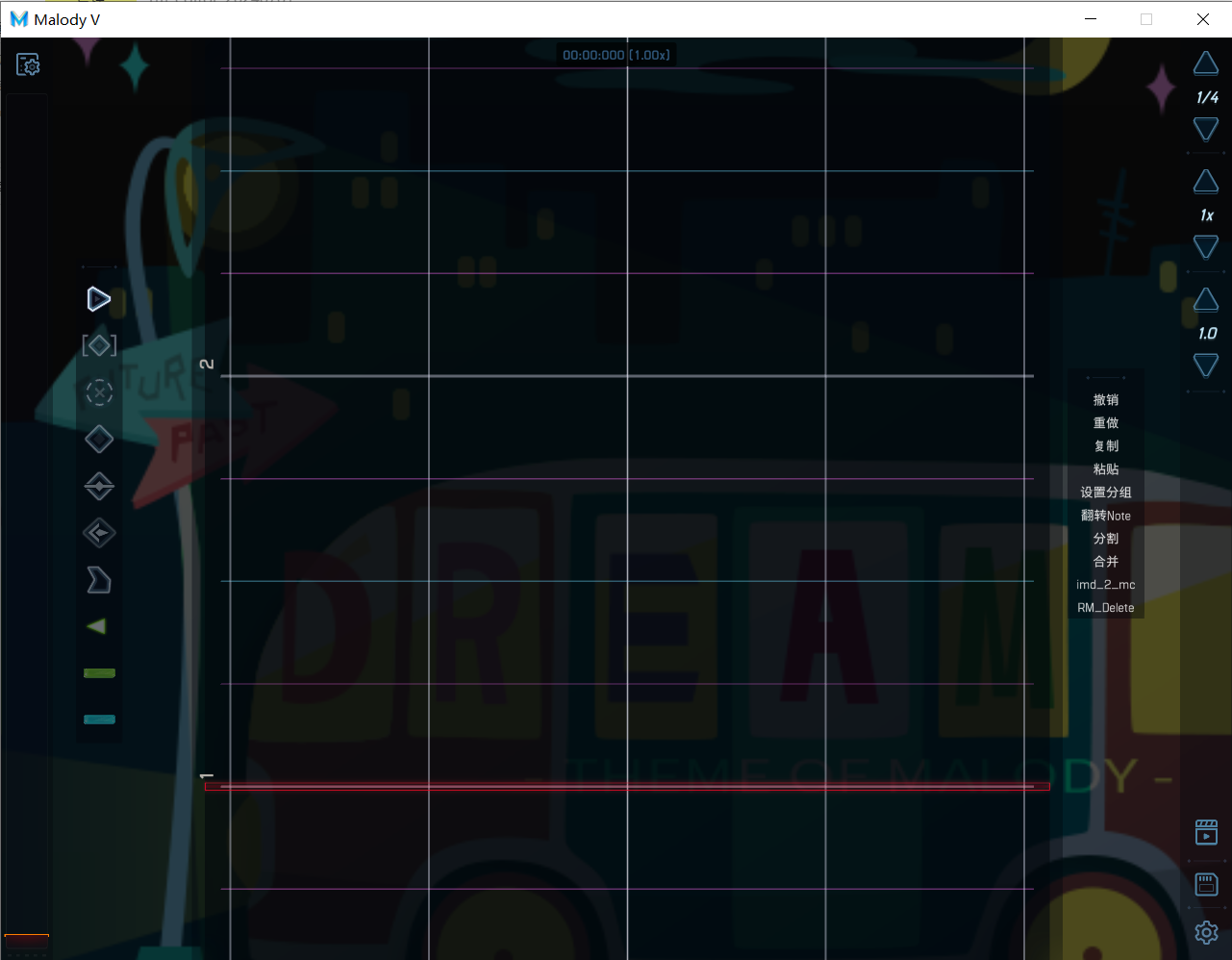Select the bracketed diamond selection tool

99,345
